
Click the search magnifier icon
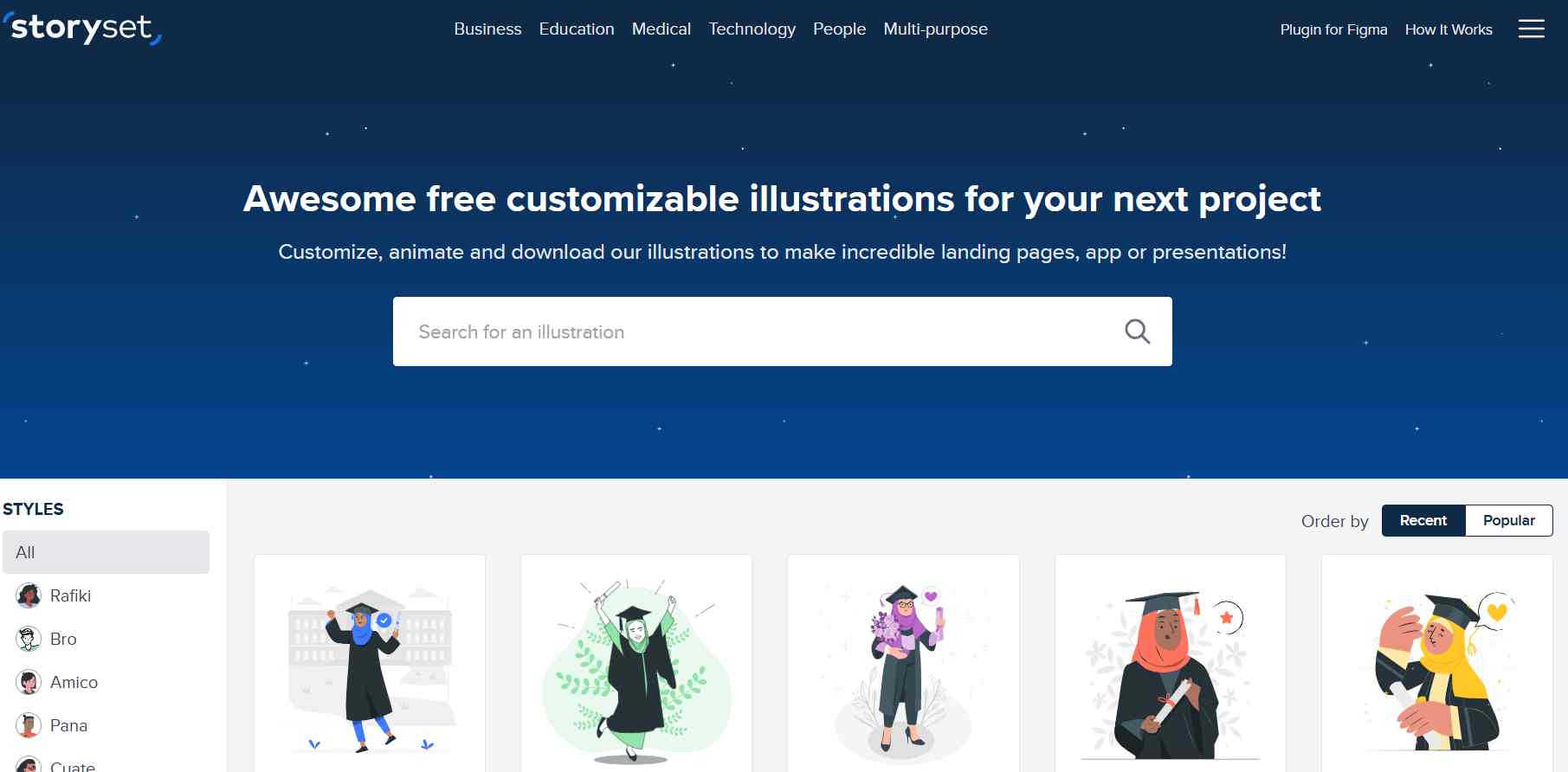(x=1137, y=331)
